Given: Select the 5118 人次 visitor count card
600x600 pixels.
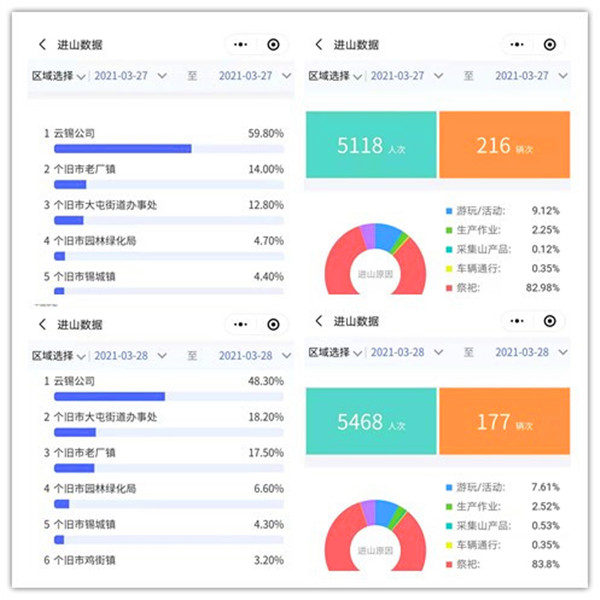Looking at the screenshot, I should pos(371,145).
